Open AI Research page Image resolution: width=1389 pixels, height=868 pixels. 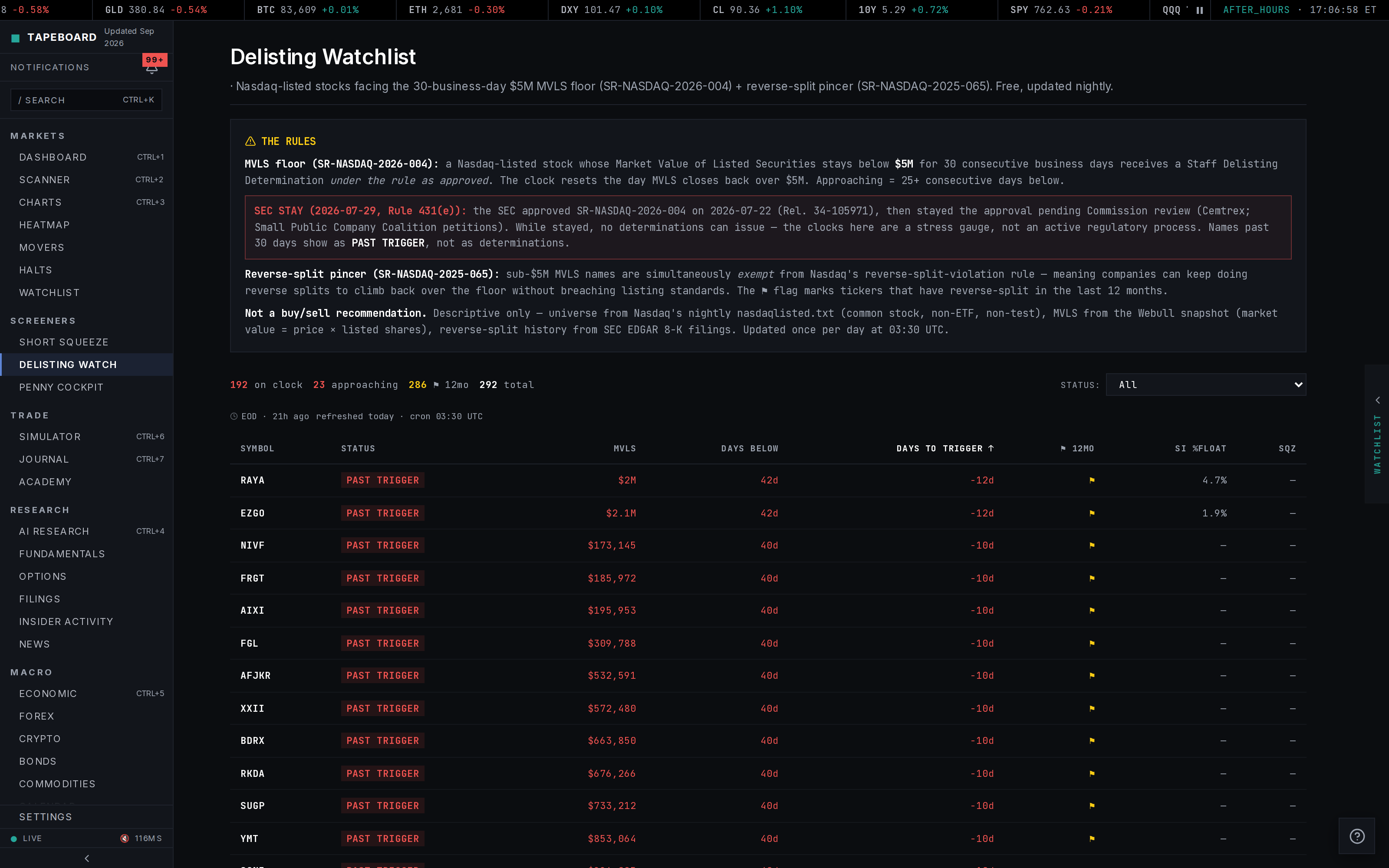[87, 531]
